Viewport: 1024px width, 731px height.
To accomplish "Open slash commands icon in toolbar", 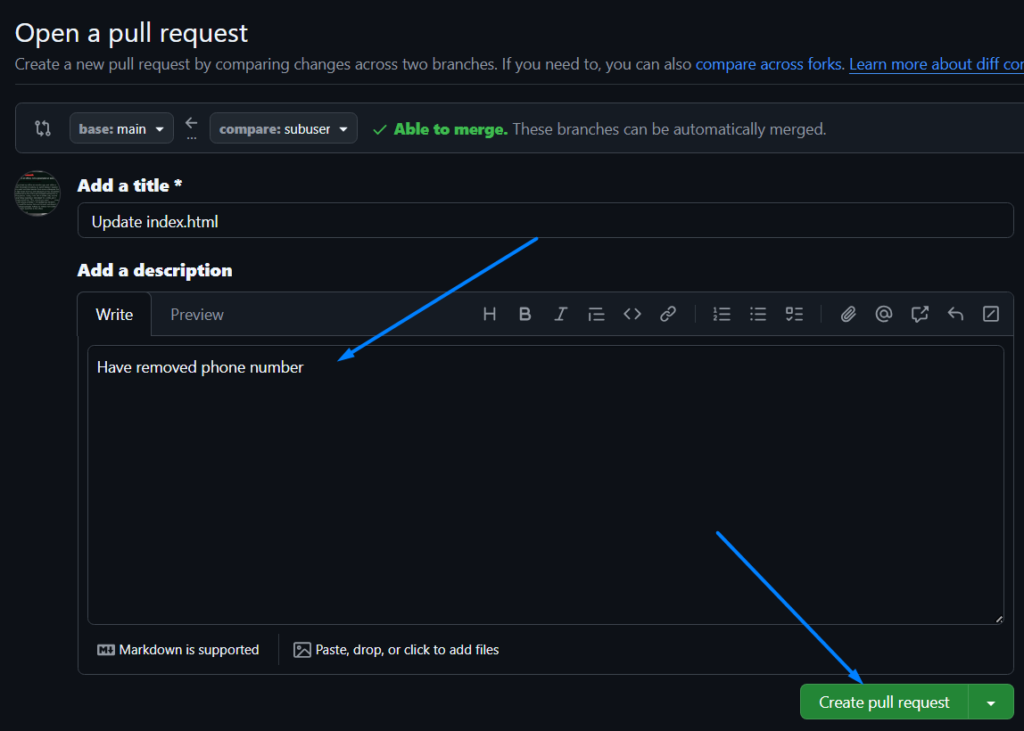I will click(991, 314).
